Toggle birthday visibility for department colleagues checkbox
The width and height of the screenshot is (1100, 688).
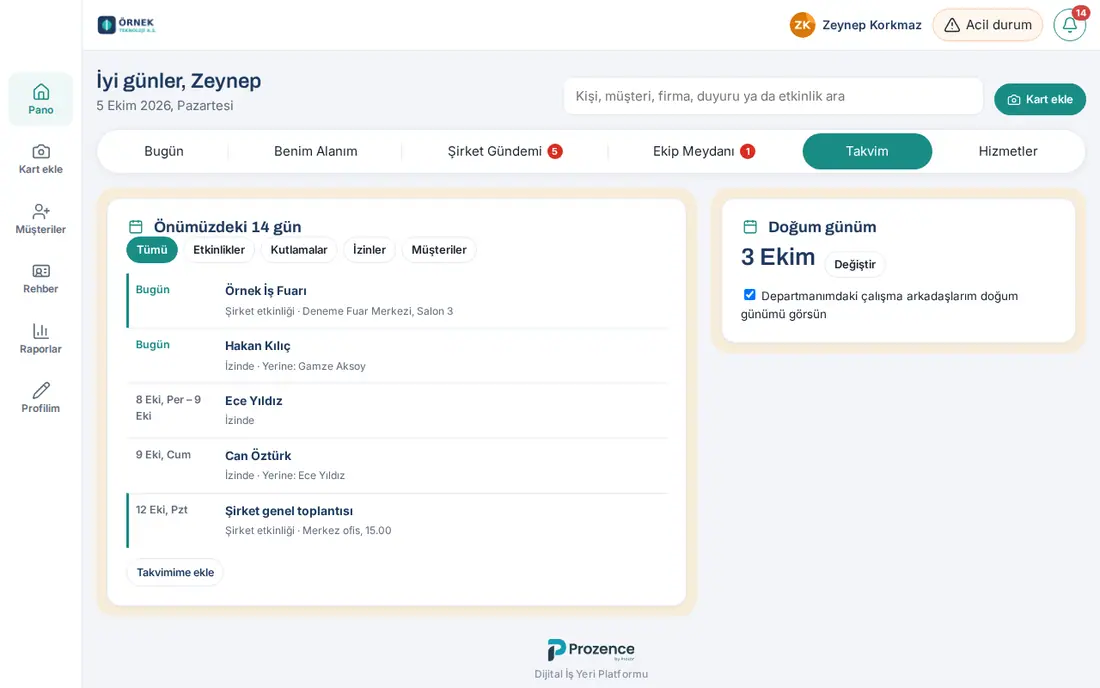click(x=749, y=295)
